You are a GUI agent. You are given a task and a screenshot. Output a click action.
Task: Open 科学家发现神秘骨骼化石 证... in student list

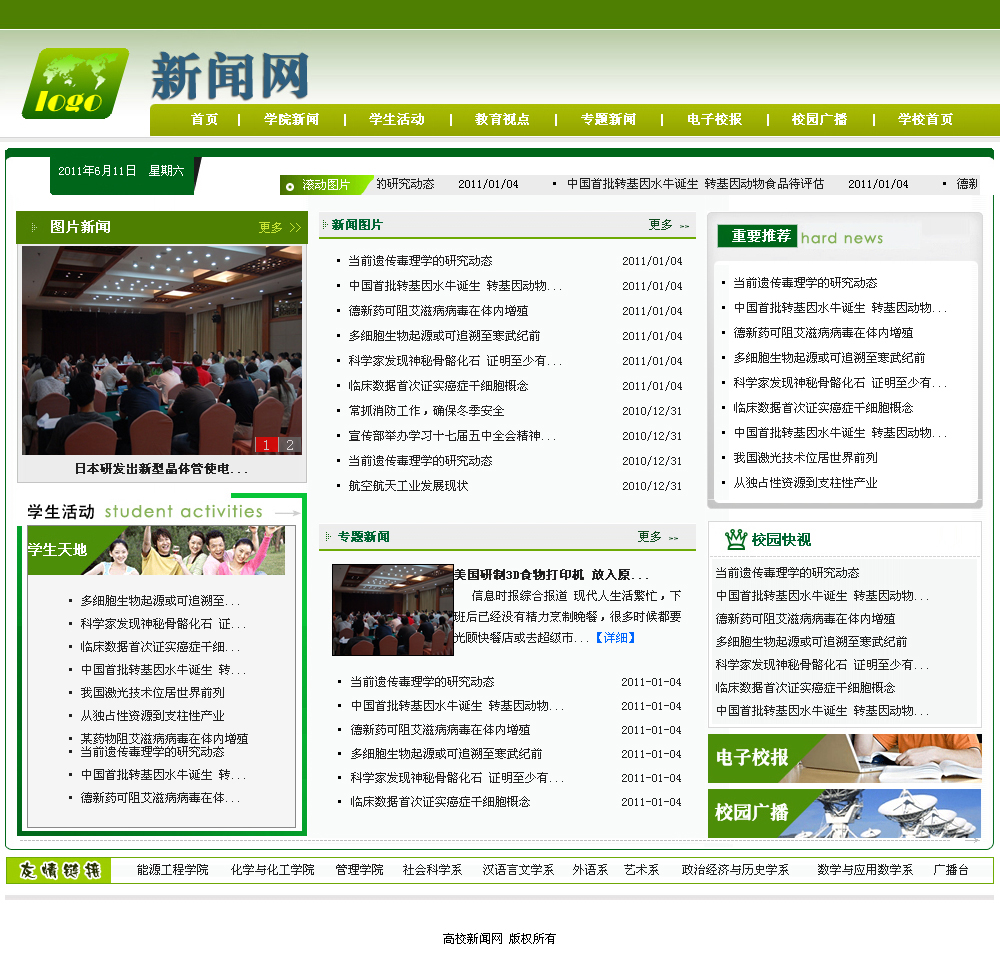tap(163, 624)
